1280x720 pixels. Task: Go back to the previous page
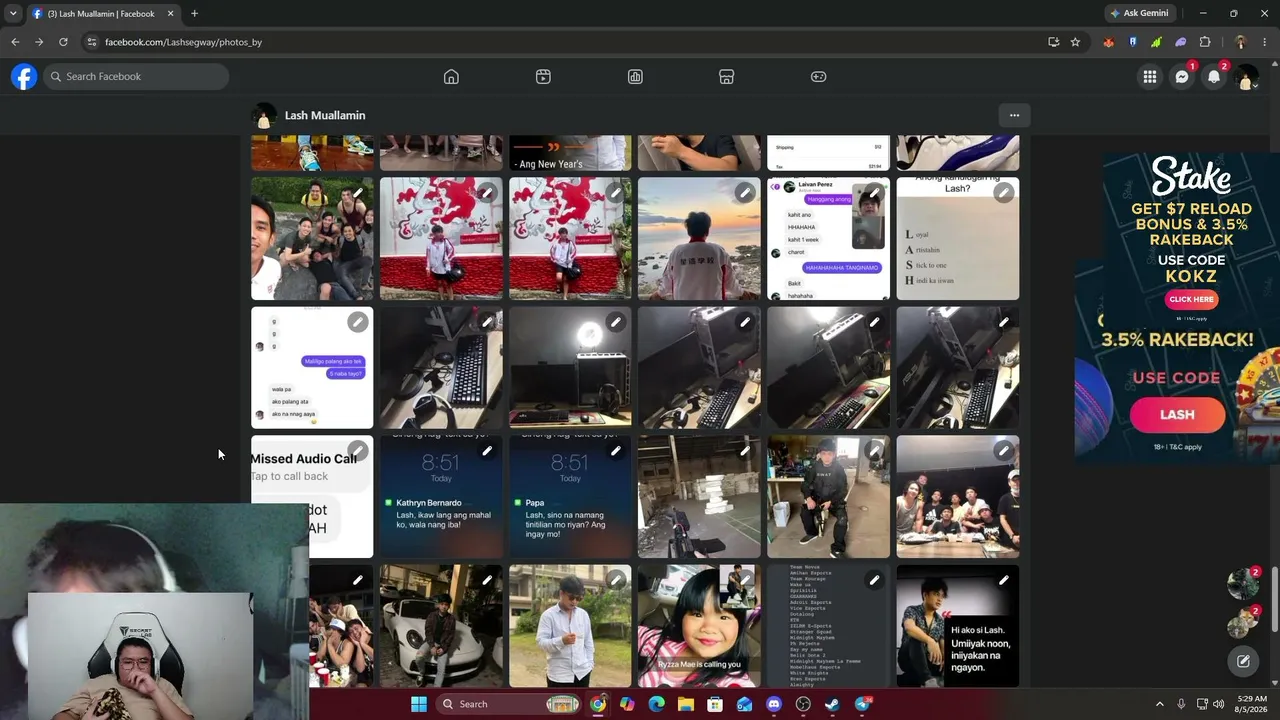(15, 42)
